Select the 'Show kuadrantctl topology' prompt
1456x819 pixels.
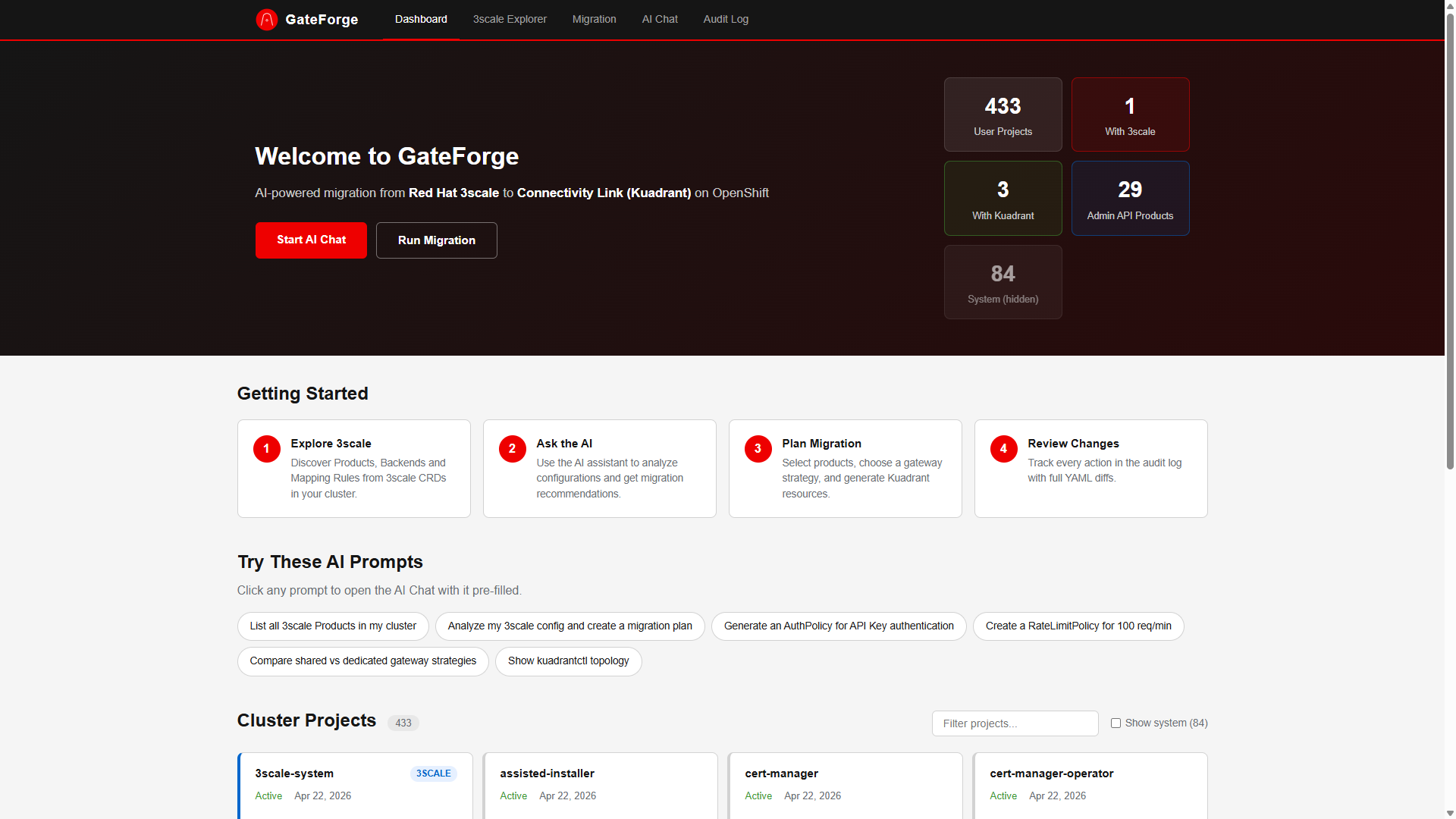pos(568,661)
